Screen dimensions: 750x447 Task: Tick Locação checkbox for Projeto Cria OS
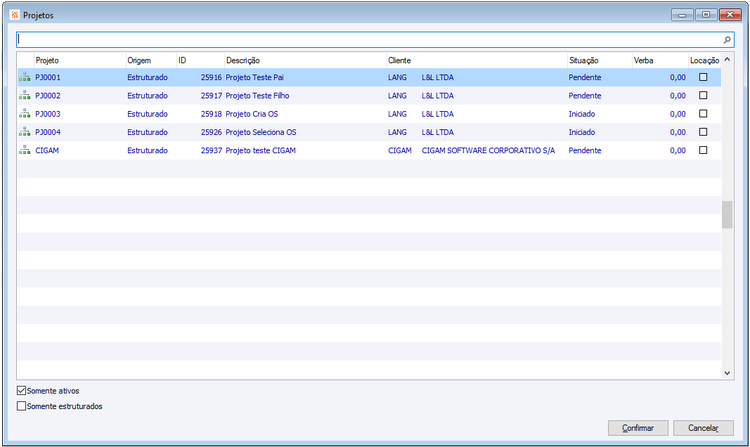(x=703, y=114)
